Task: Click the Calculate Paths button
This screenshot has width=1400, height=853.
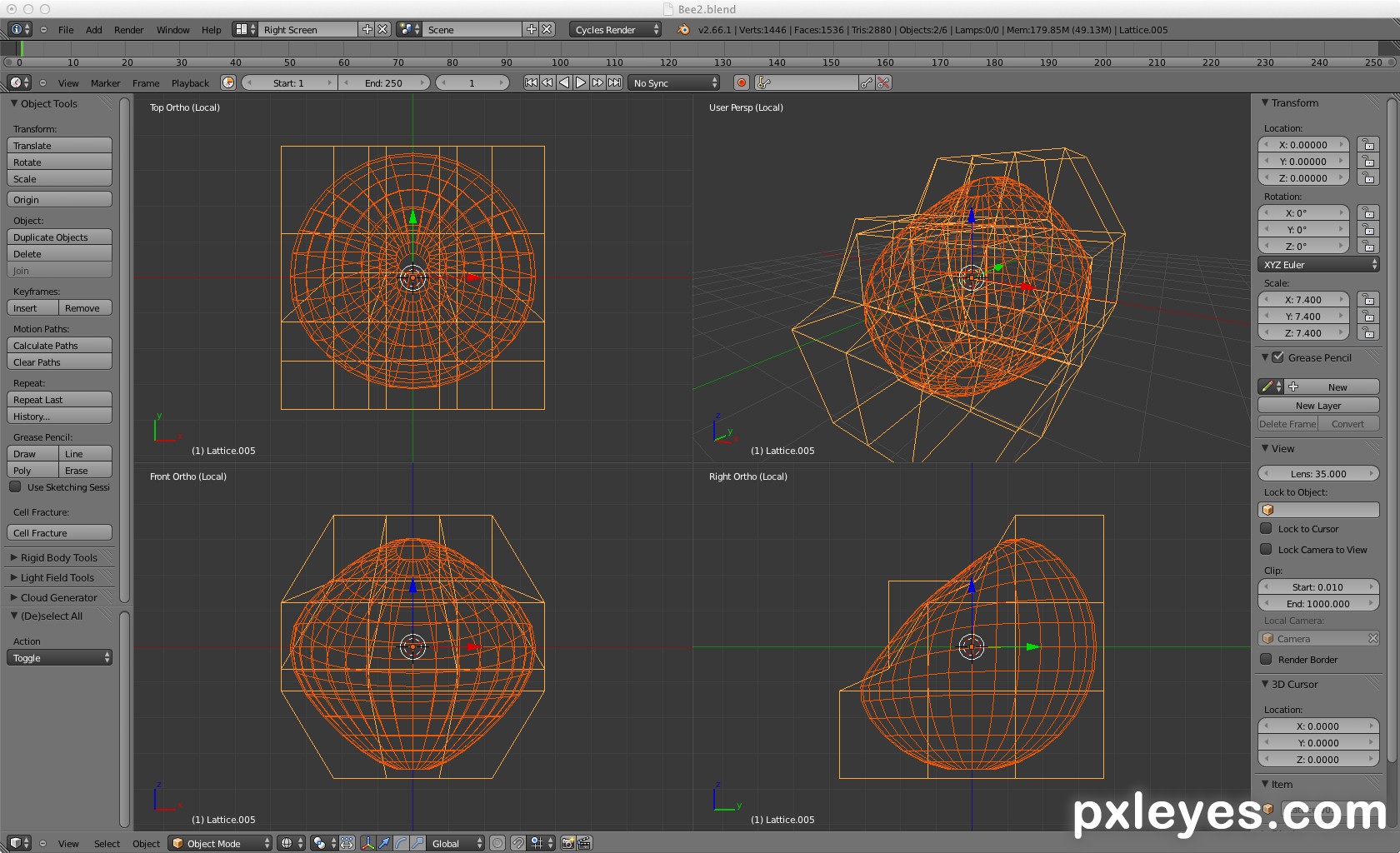Action: coord(59,345)
